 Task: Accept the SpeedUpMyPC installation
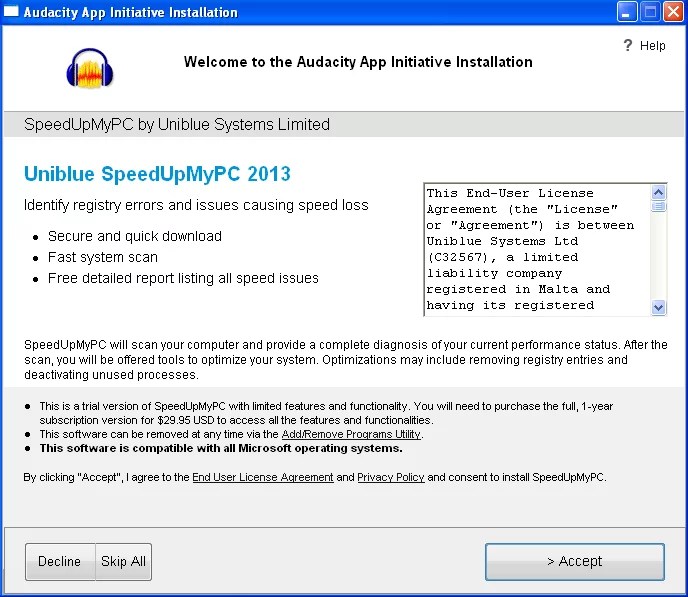point(575,561)
